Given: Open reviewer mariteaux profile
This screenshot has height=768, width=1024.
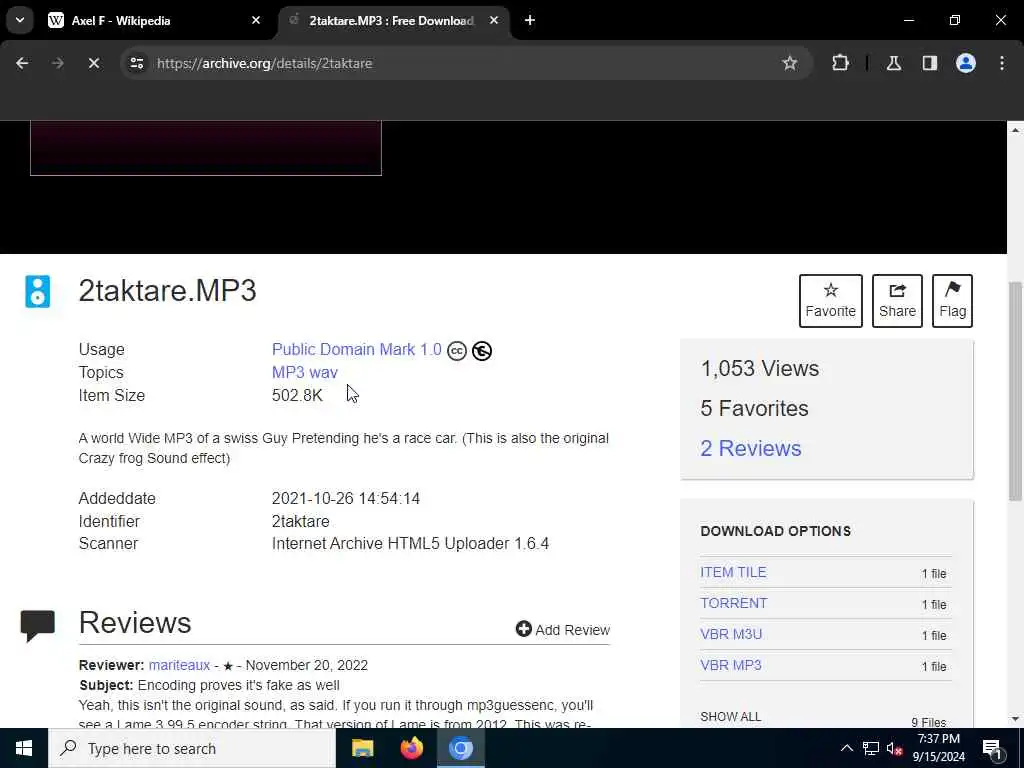Looking at the screenshot, I should 180,665.
